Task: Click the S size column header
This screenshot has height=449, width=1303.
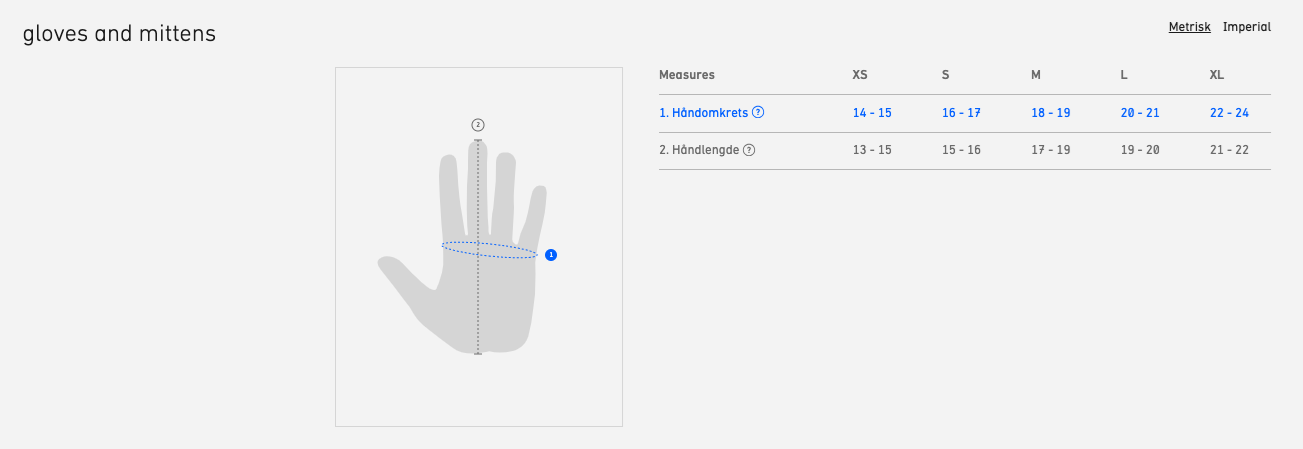Action: pos(945,75)
